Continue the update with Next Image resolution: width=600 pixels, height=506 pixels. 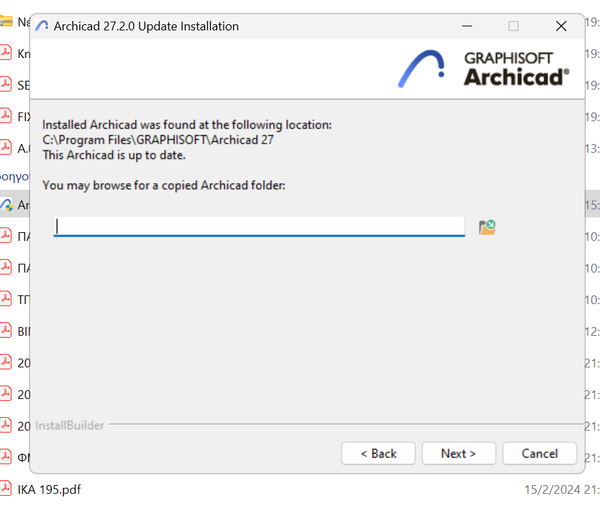459,454
